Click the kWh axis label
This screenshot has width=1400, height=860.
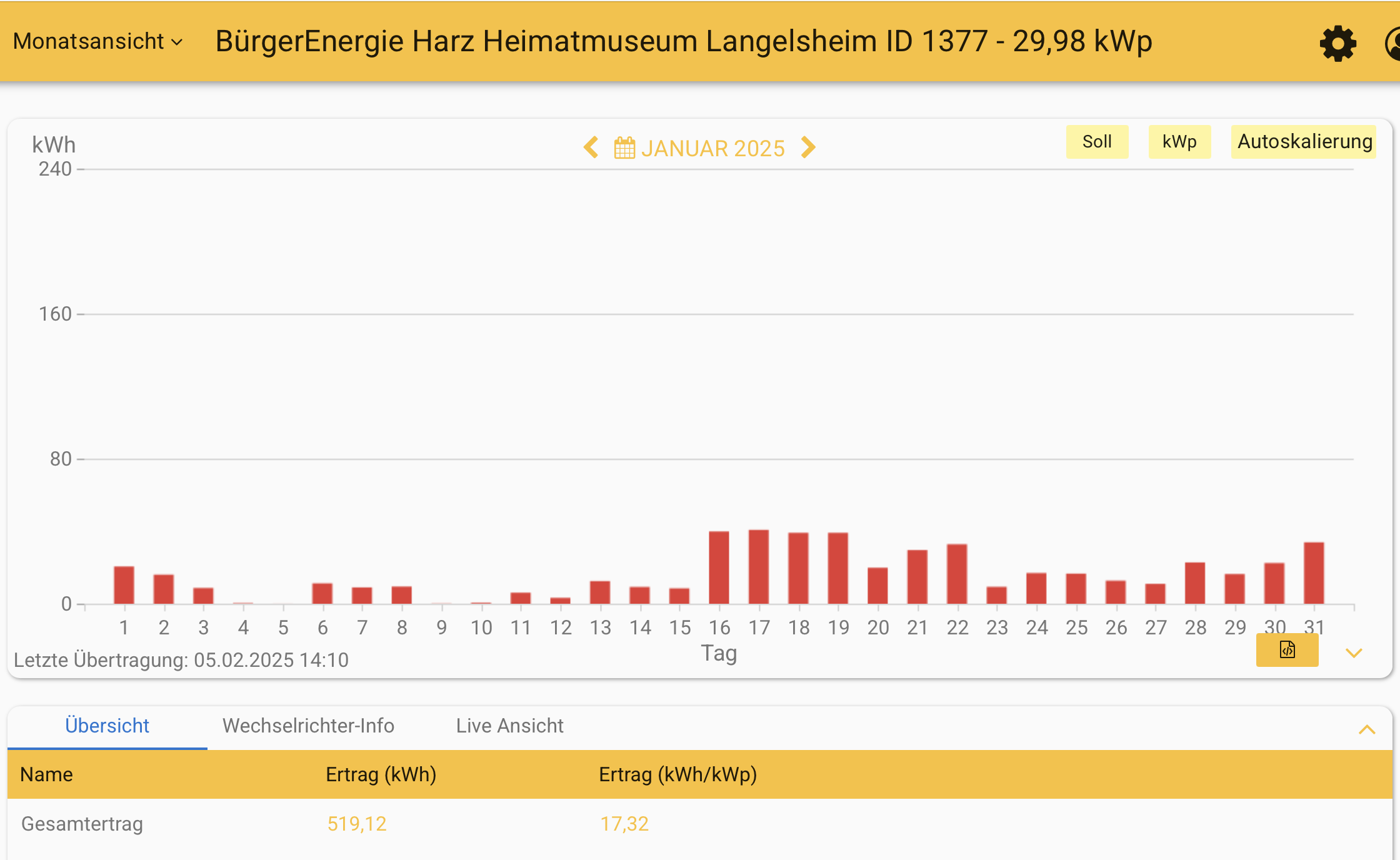click(x=54, y=144)
